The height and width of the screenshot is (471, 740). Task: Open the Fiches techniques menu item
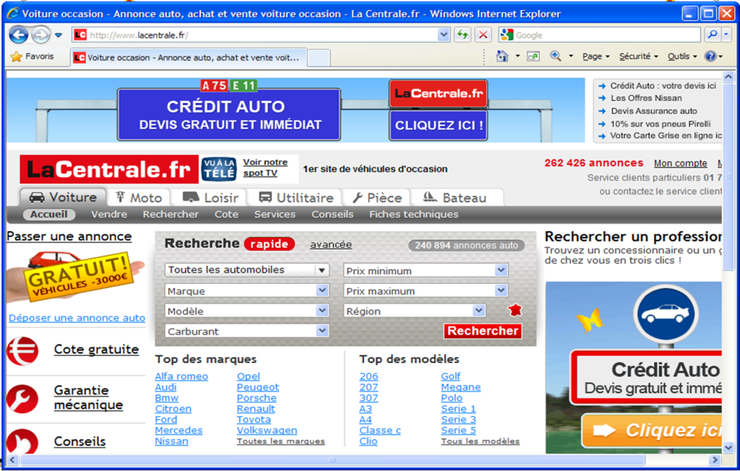click(x=413, y=214)
